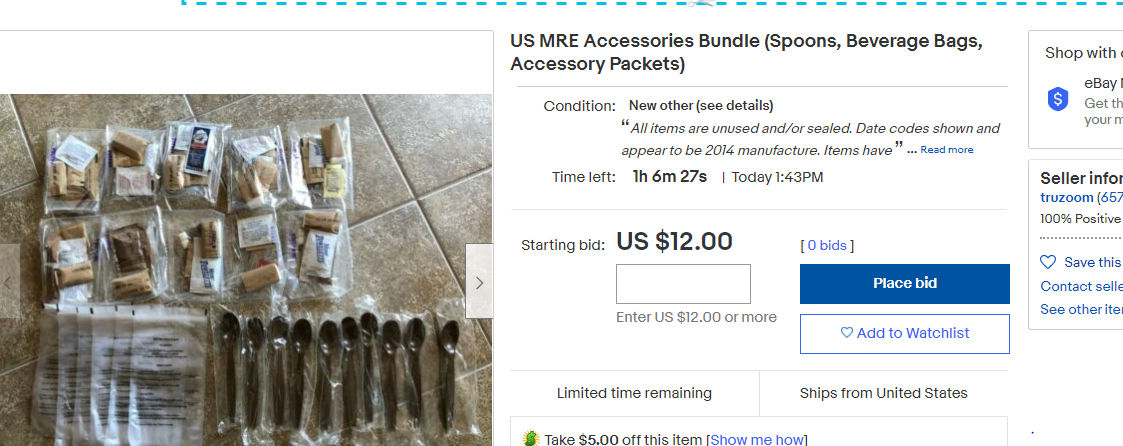Enter a bid amount in the bid field
This screenshot has height=446, width=1123.
pos(683,284)
